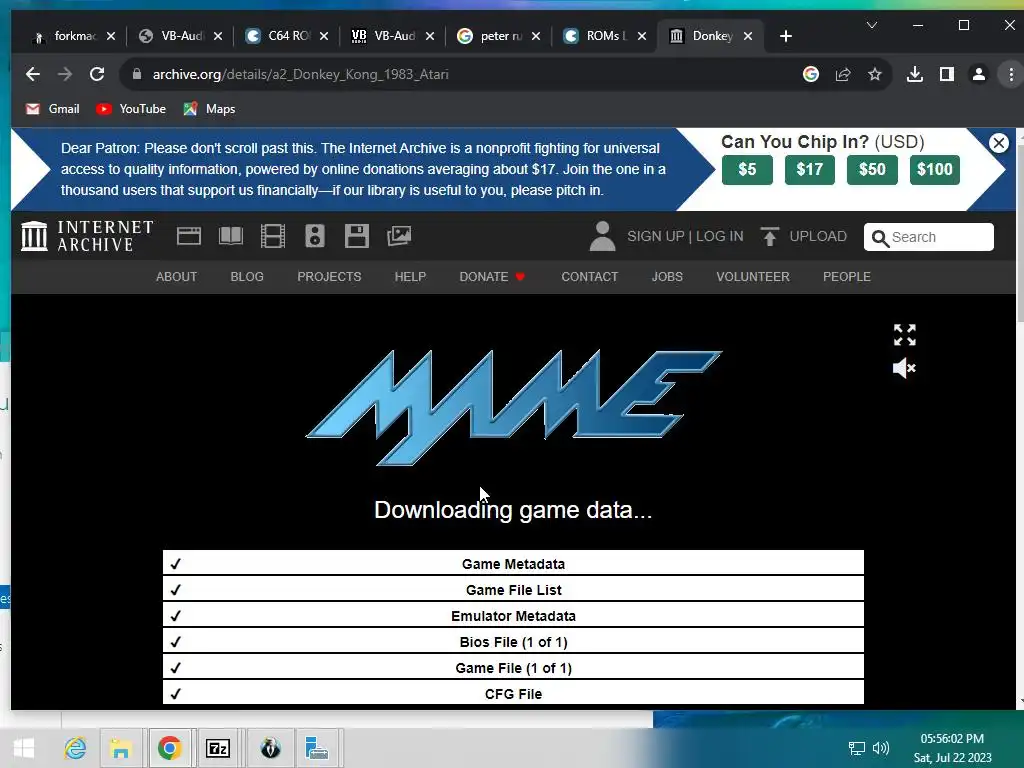This screenshot has width=1024, height=768.
Task: Toggle emulator sound mute icon
Action: (x=904, y=368)
